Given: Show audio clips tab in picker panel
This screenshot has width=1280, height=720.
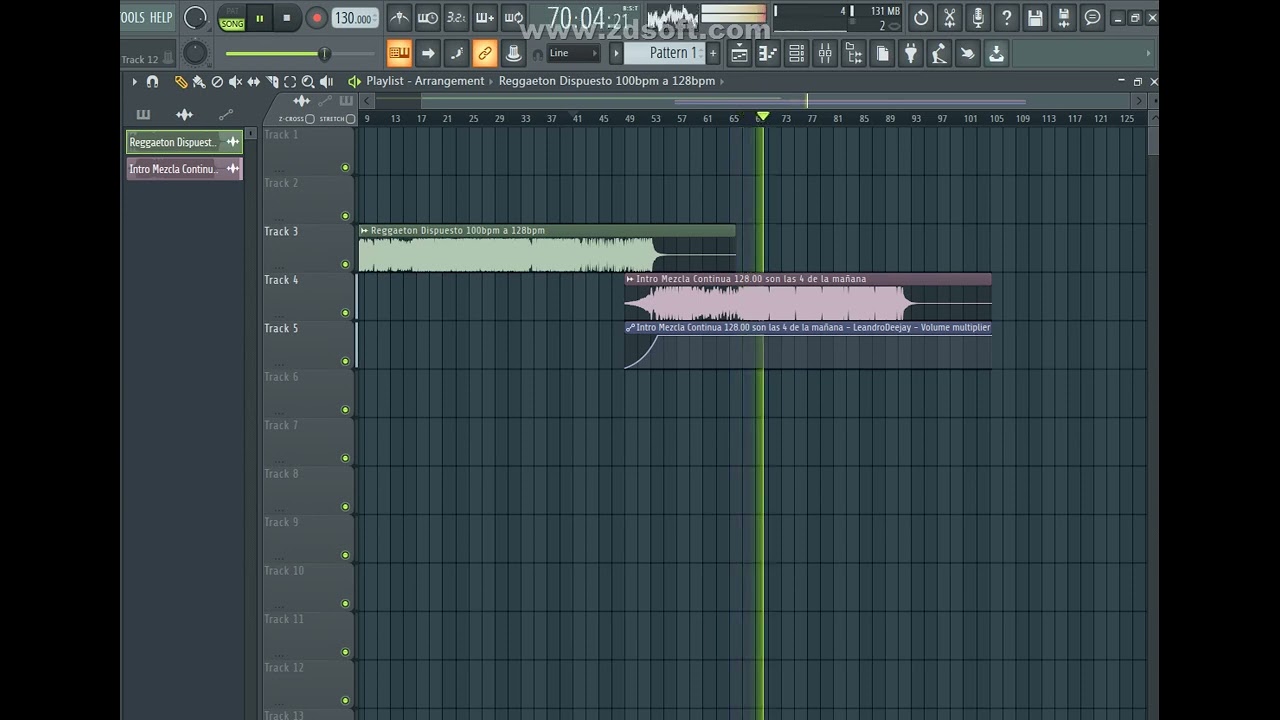Looking at the screenshot, I should tap(184, 114).
